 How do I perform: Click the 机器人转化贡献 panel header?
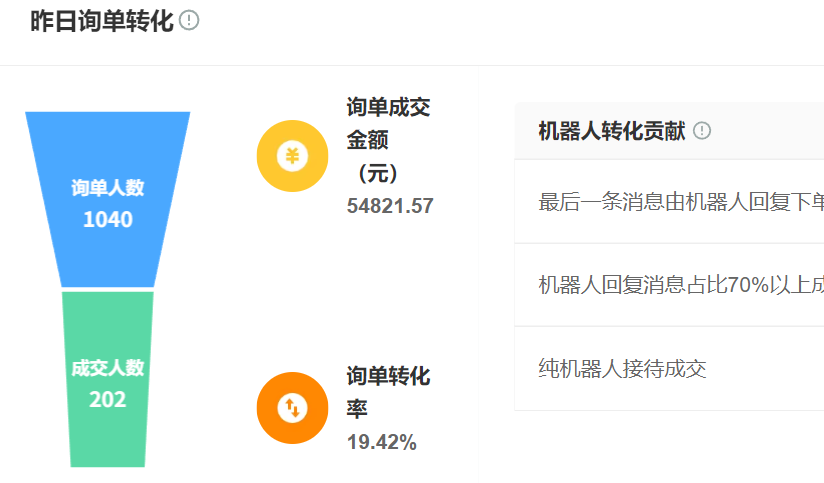[x=612, y=131]
